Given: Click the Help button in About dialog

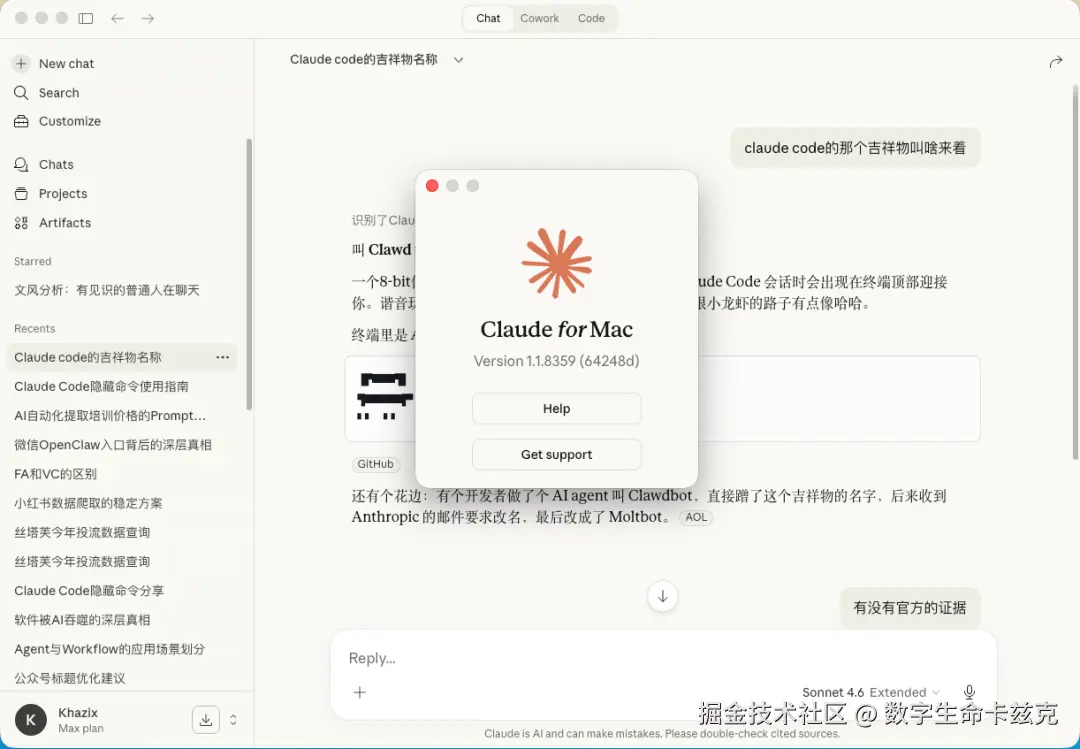Looking at the screenshot, I should (x=557, y=409).
